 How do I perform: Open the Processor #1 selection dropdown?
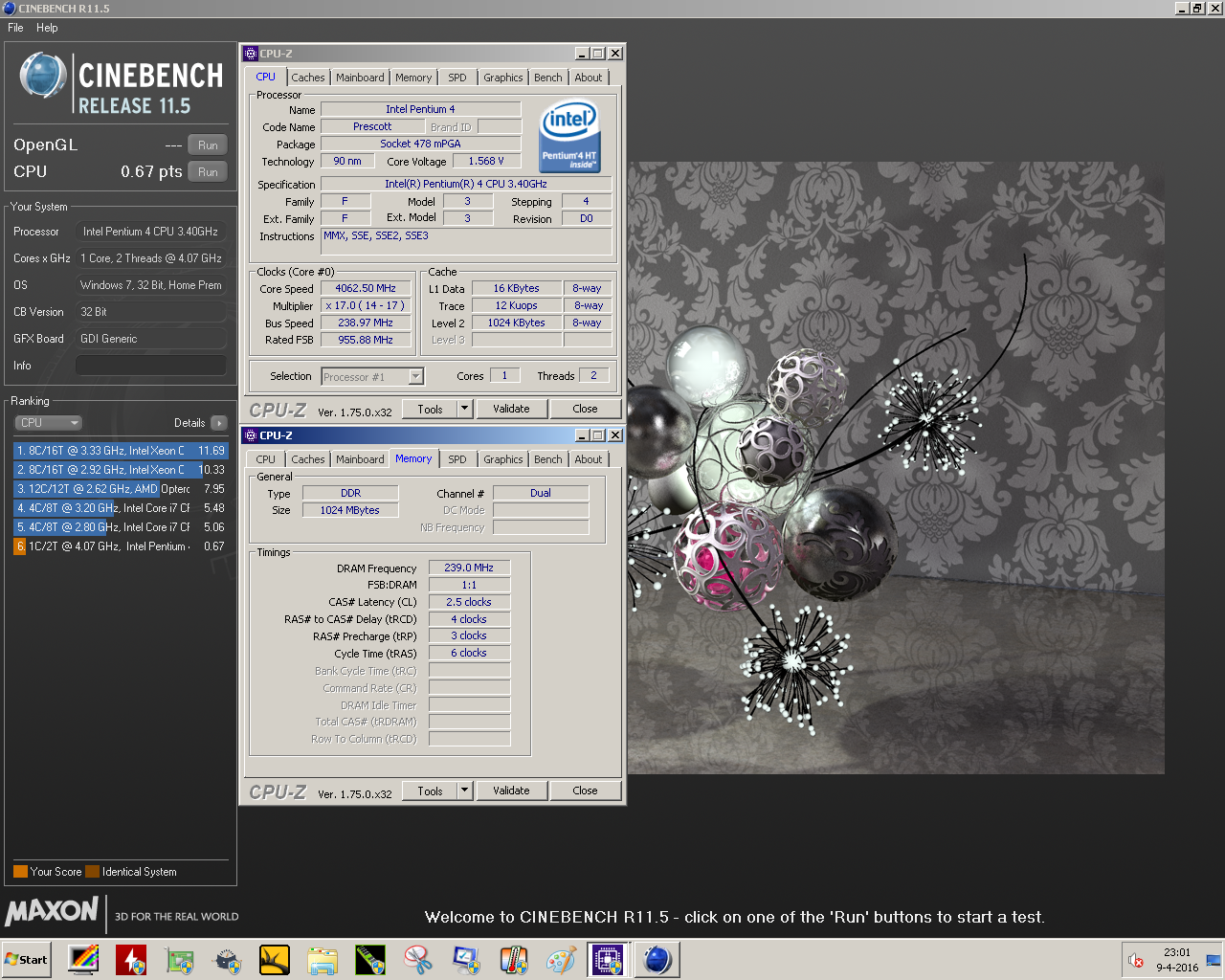[x=372, y=377]
